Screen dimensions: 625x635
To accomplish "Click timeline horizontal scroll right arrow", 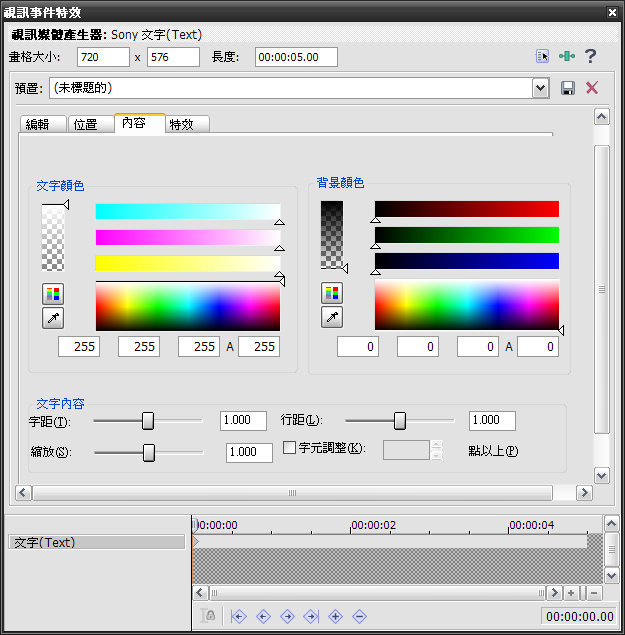I will (x=554, y=593).
